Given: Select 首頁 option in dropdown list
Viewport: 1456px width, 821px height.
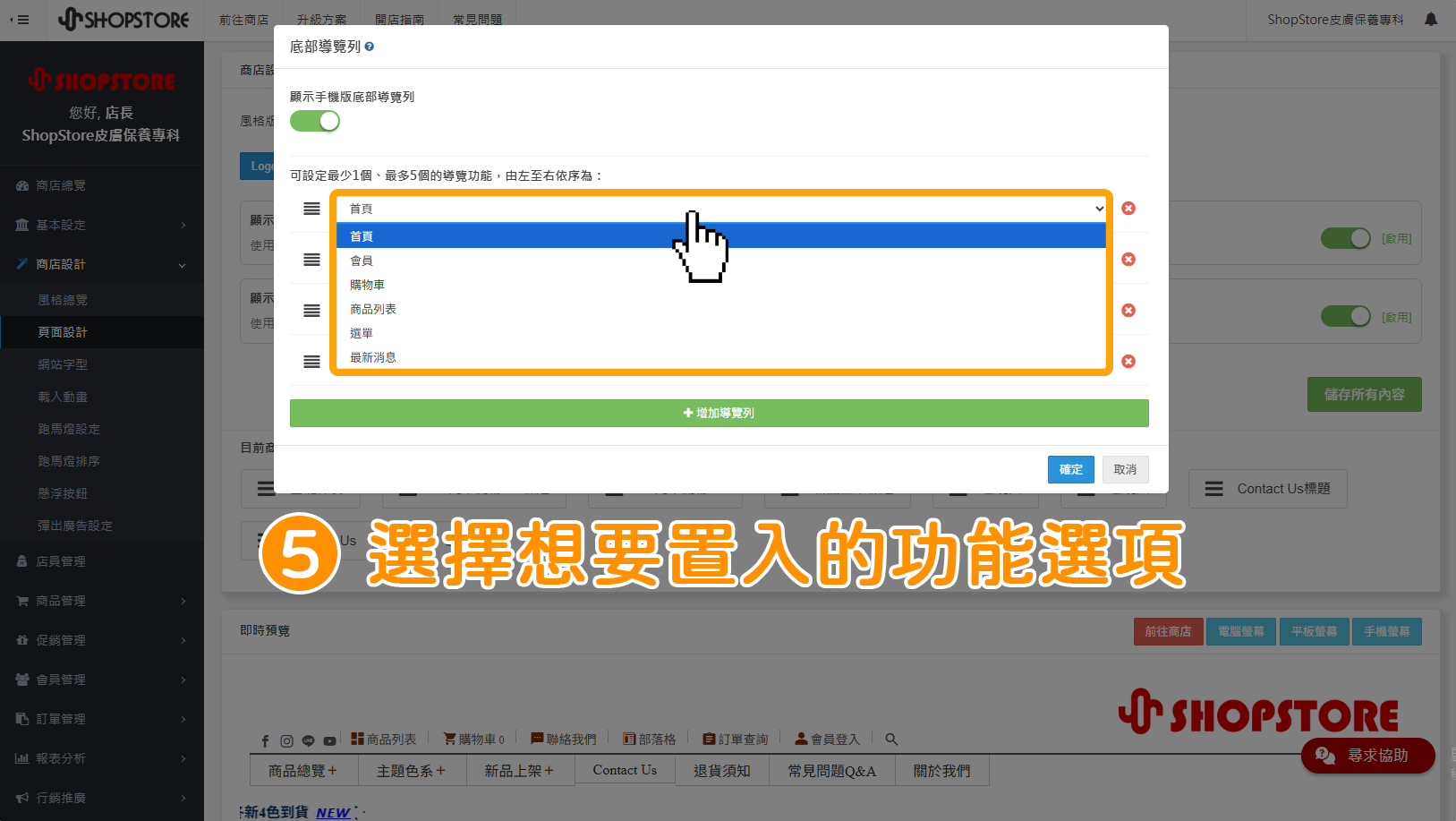Looking at the screenshot, I should point(721,236).
